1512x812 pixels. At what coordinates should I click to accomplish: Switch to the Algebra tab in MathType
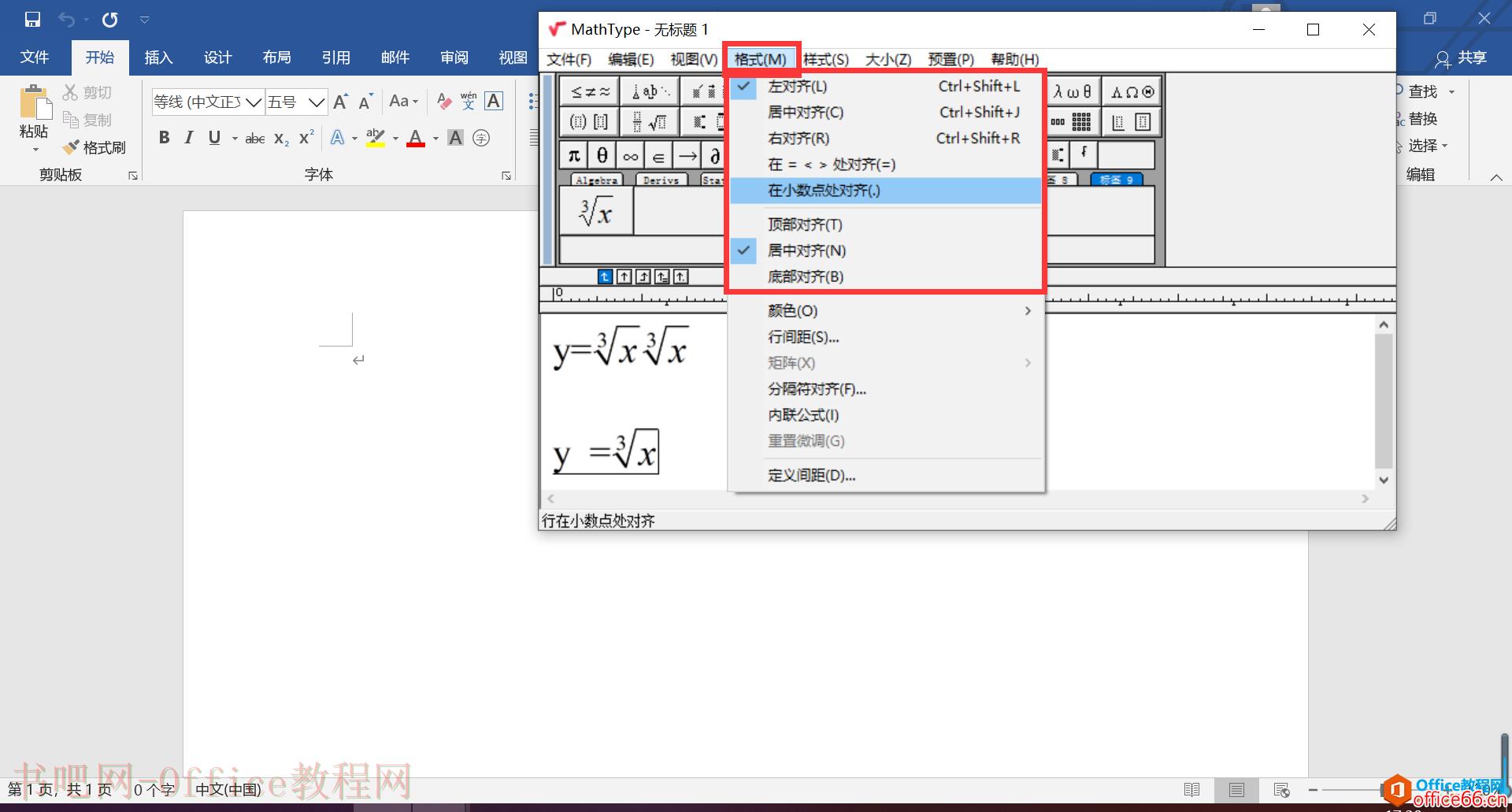[596, 180]
